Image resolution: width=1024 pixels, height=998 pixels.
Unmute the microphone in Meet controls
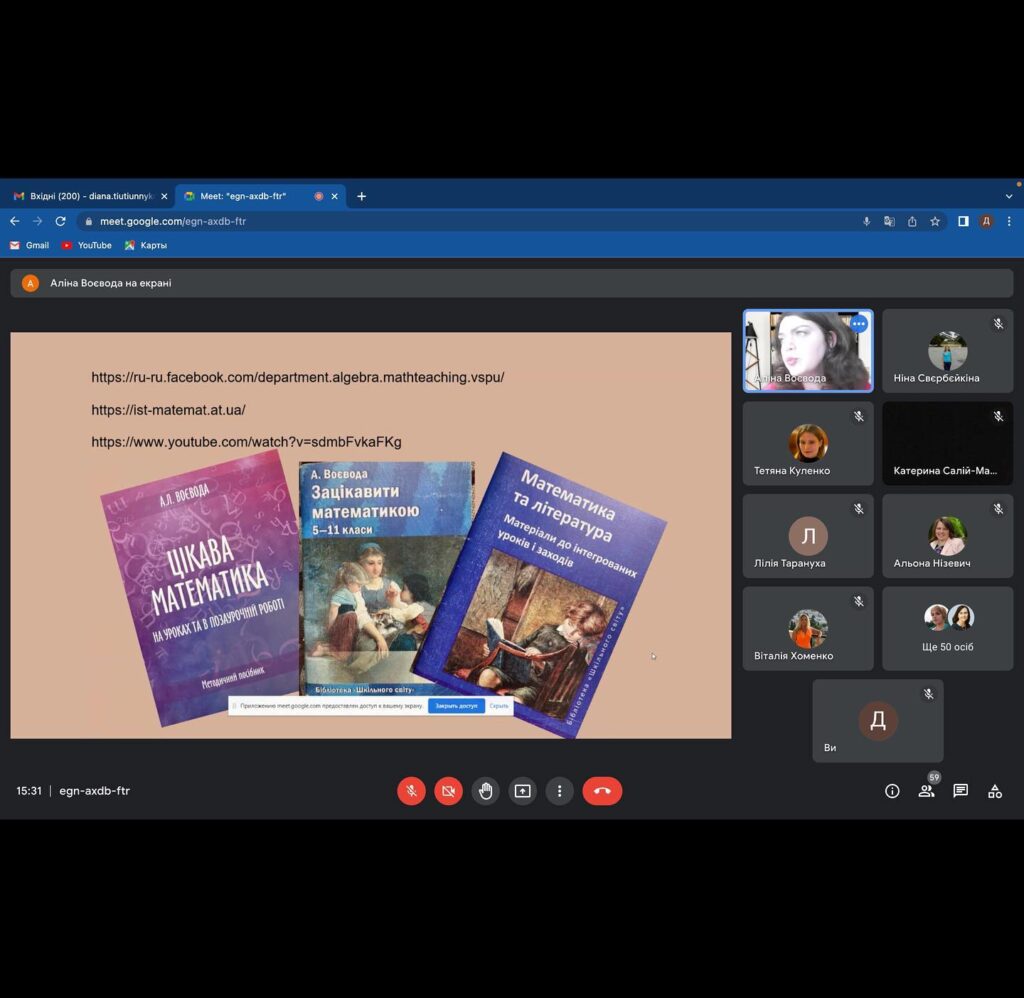click(411, 791)
